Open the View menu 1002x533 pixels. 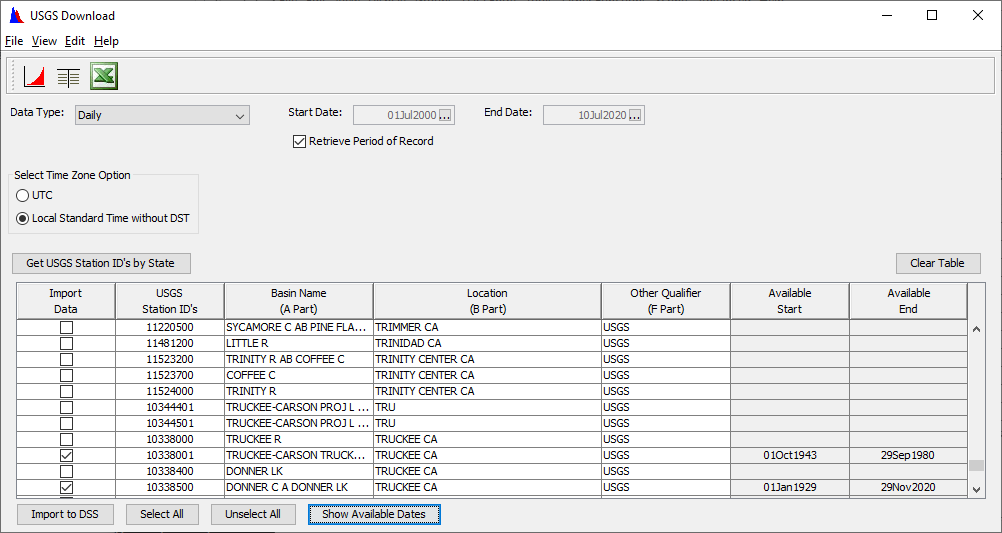tap(44, 41)
